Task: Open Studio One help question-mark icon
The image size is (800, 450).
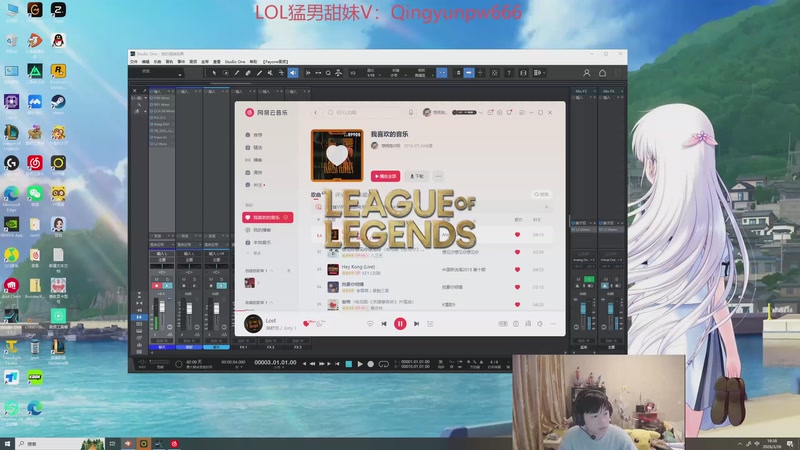Action: pyautogui.click(x=509, y=73)
